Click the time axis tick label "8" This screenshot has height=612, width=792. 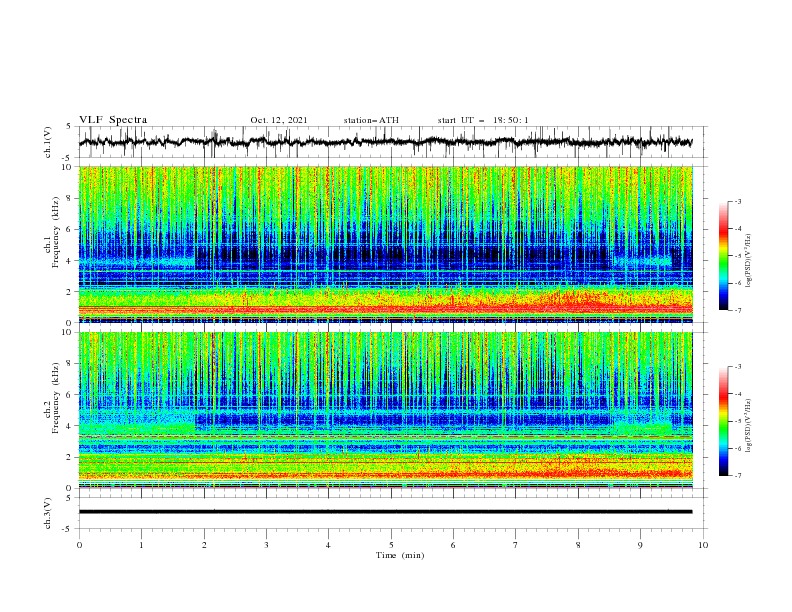point(578,545)
